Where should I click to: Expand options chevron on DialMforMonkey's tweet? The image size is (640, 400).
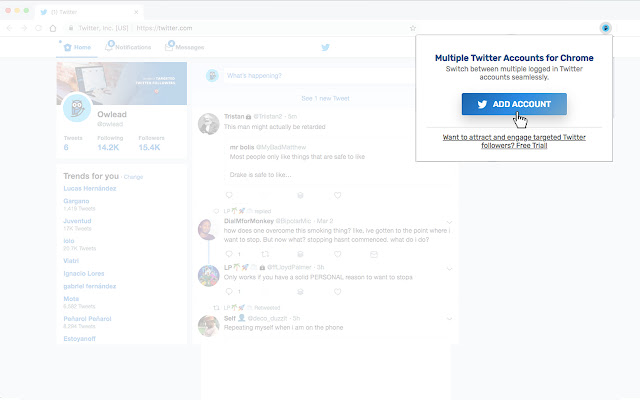pyautogui.click(x=449, y=222)
